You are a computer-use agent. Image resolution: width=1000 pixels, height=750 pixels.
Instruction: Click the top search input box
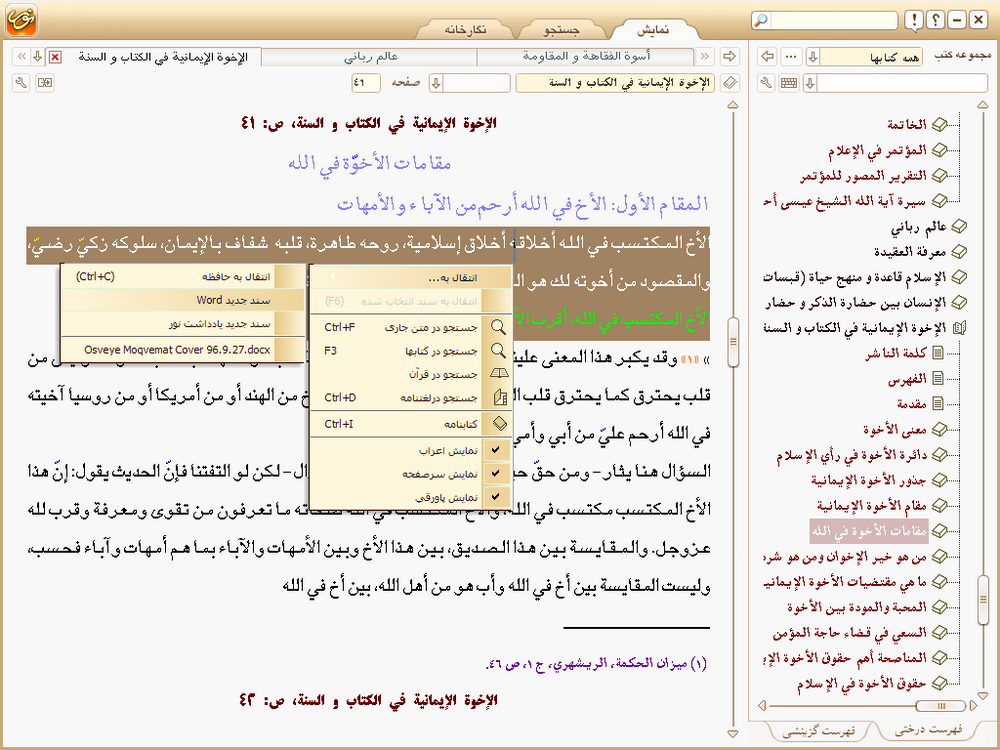834,20
